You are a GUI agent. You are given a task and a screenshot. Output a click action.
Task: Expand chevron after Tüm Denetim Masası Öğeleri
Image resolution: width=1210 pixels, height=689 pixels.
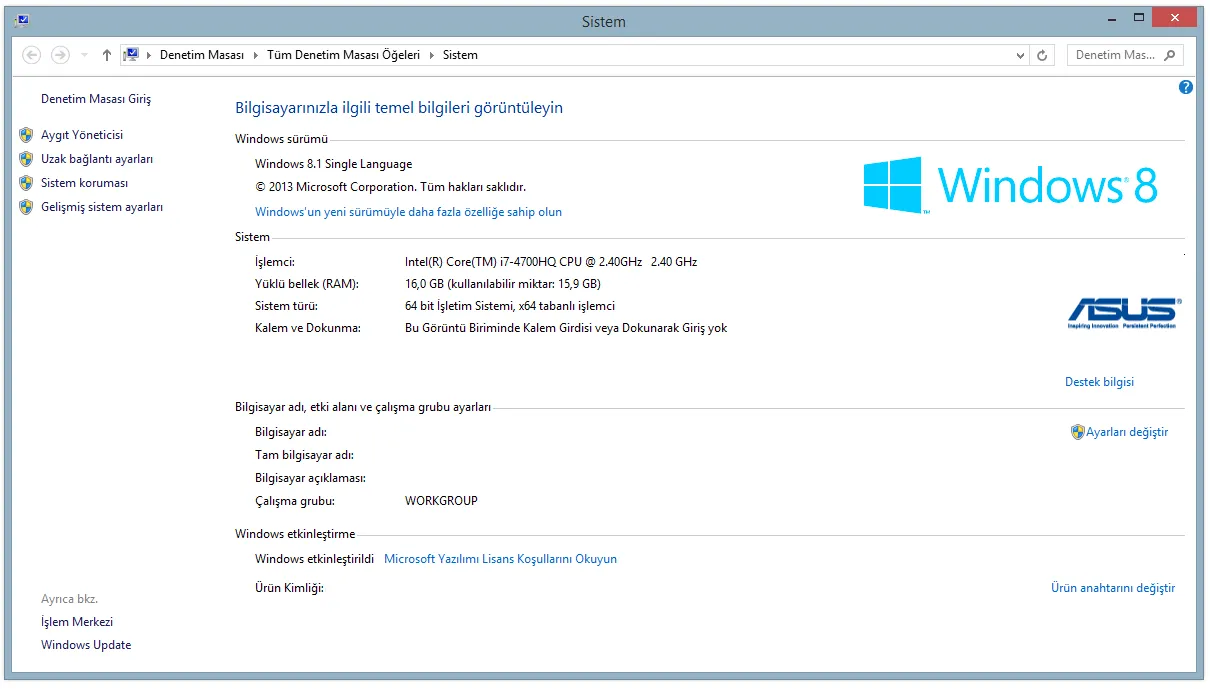432,55
